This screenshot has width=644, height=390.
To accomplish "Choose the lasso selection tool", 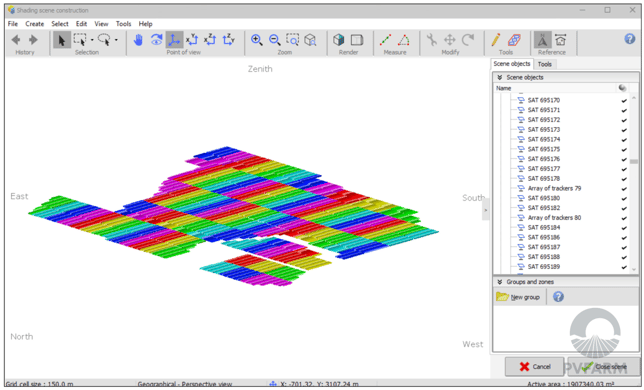I will pyautogui.click(x=104, y=40).
